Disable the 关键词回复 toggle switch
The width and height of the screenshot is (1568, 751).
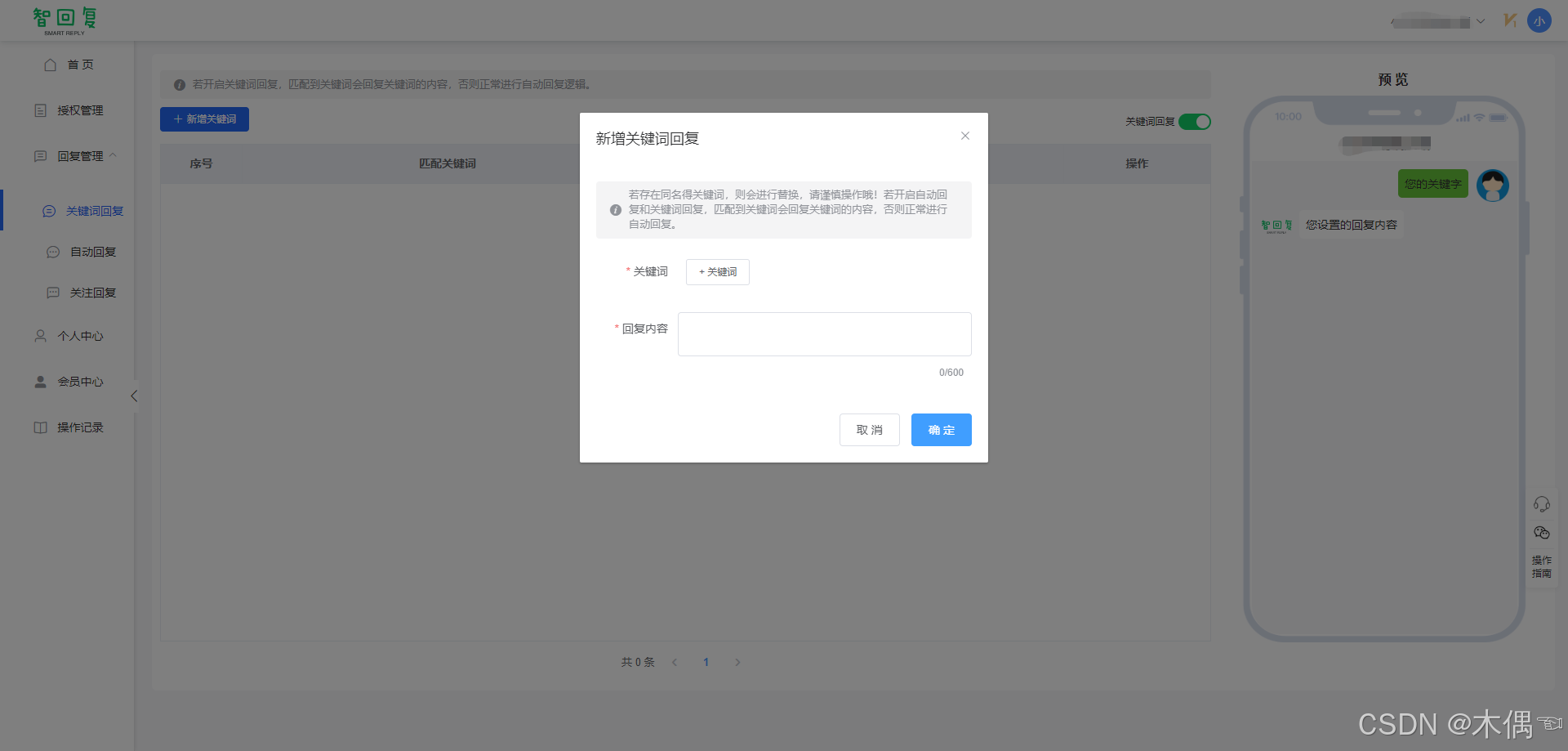(1195, 121)
